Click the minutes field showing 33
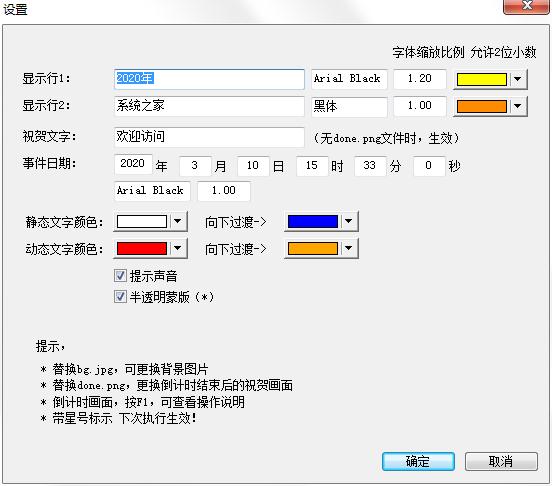This screenshot has width=552, height=486. [x=370, y=165]
